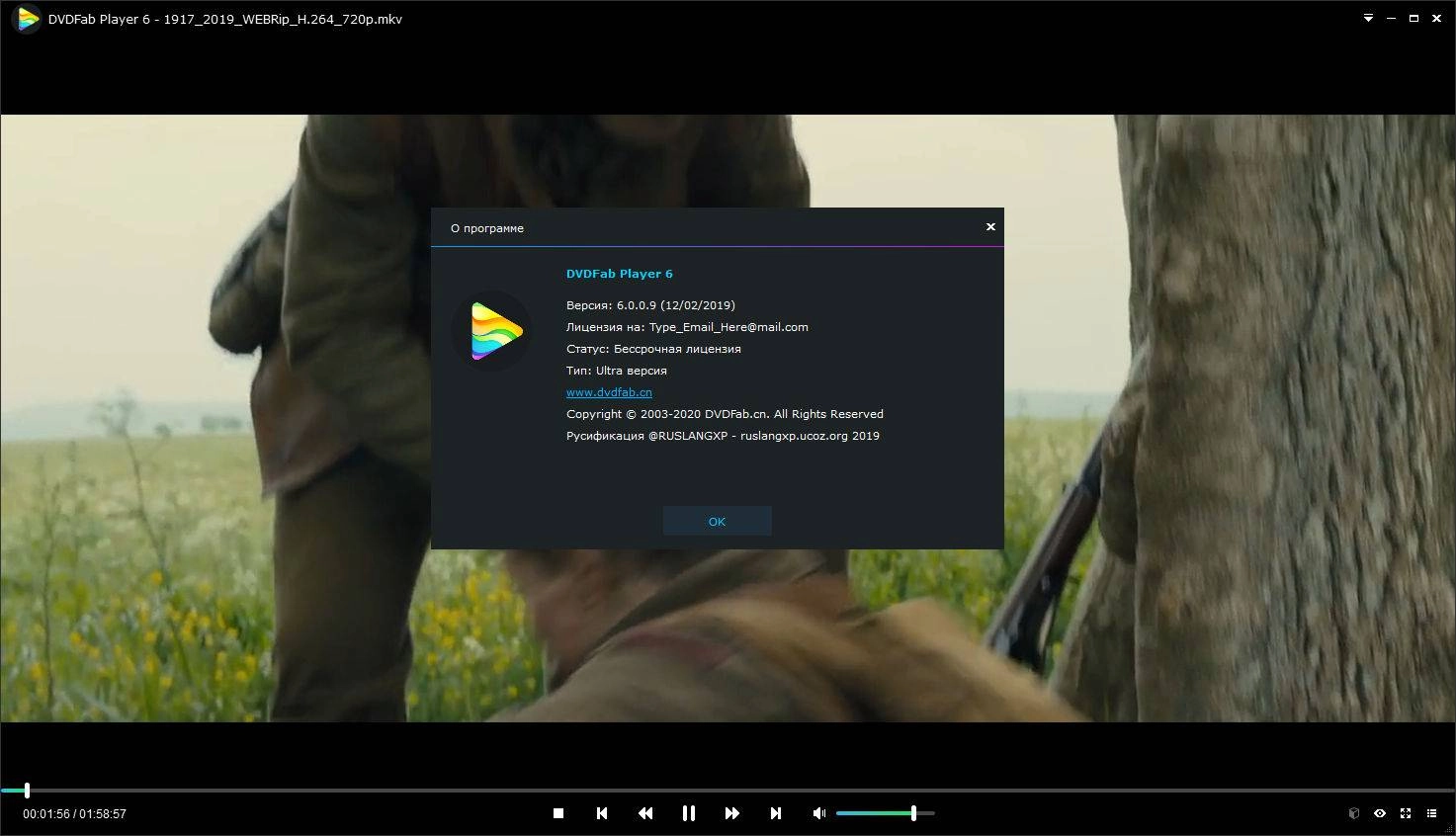Open the 3D cube mode icon
Viewport: 1456px width, 836px height.
(x=1354, y=813)
